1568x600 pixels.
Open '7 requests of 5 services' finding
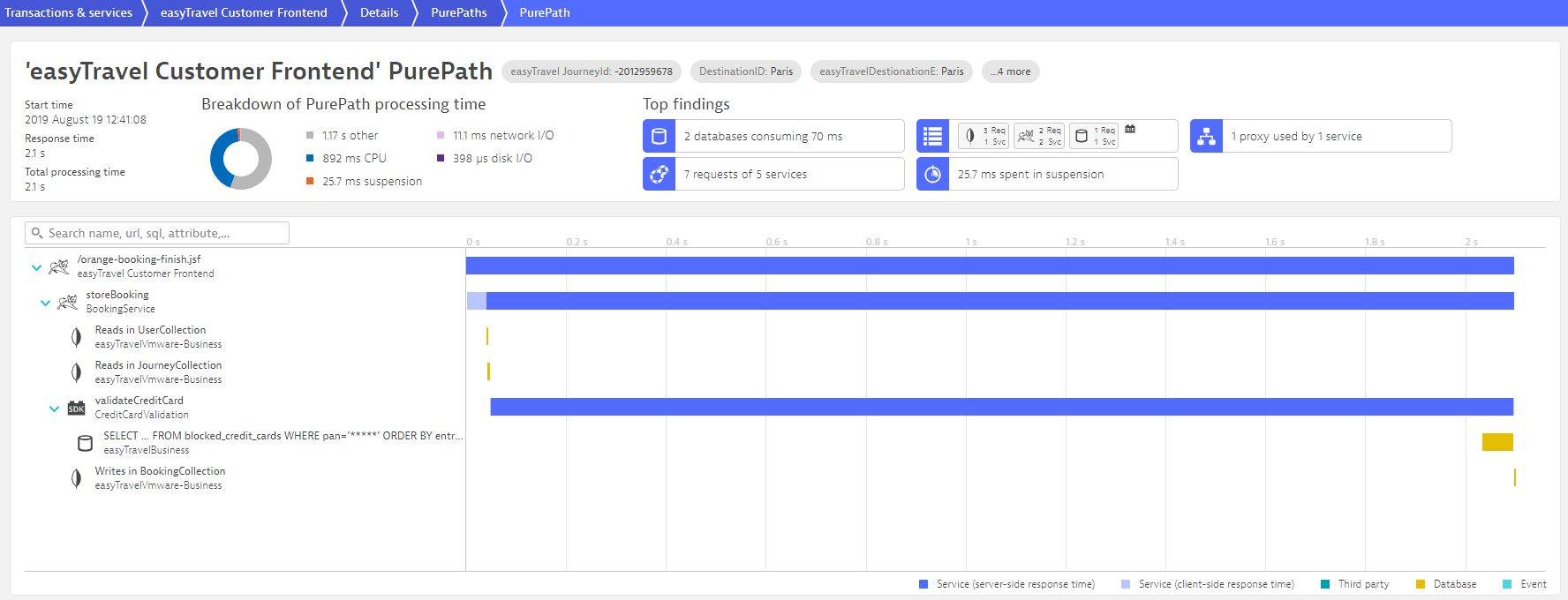[x=773, y=174]
